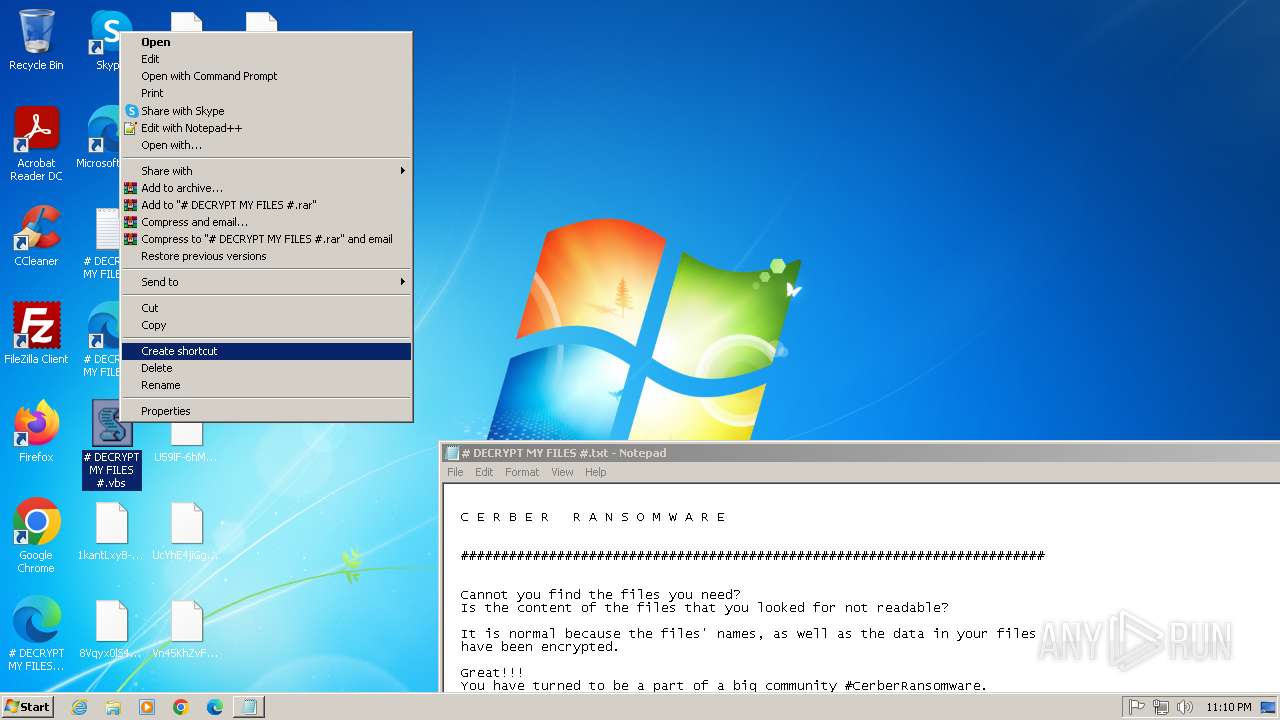Open Chrome from the taskbar
This screenshot has height=720, width=1280.
181,707
